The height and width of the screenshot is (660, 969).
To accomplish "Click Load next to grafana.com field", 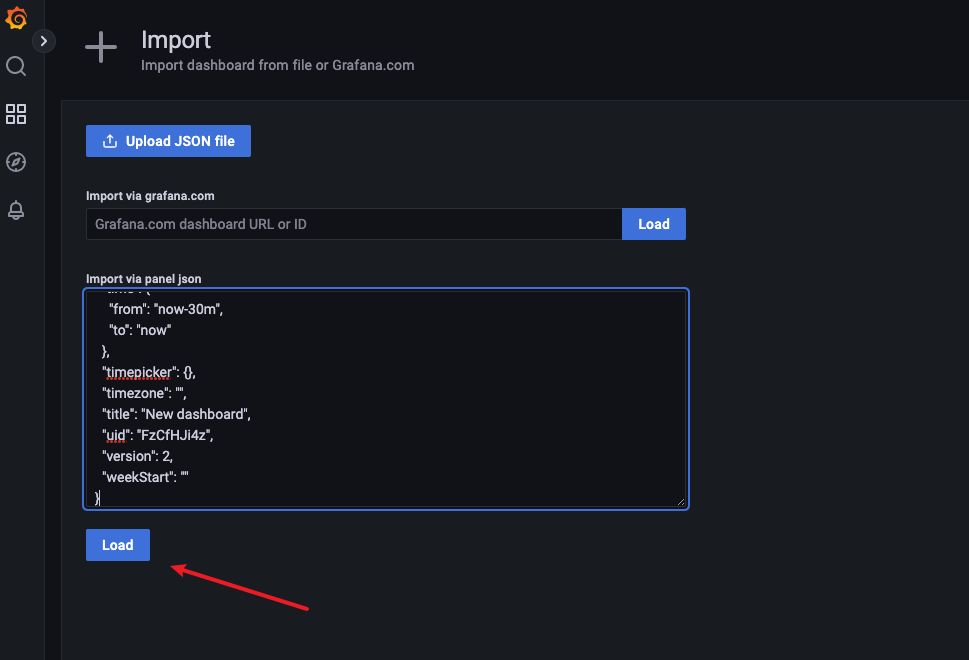I will [x=654, y=224].
